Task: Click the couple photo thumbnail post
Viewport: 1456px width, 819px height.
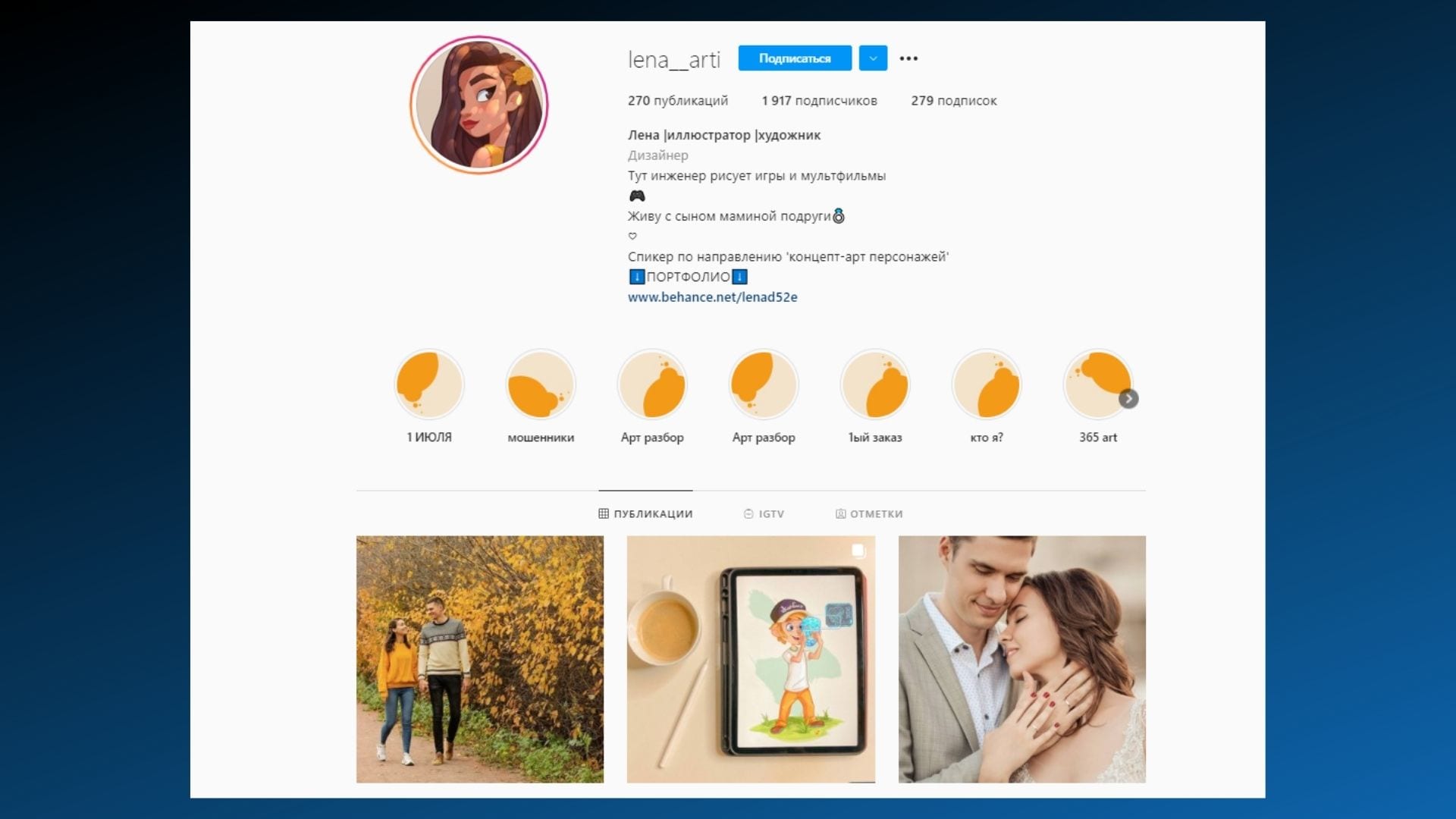Action: 1021,658
